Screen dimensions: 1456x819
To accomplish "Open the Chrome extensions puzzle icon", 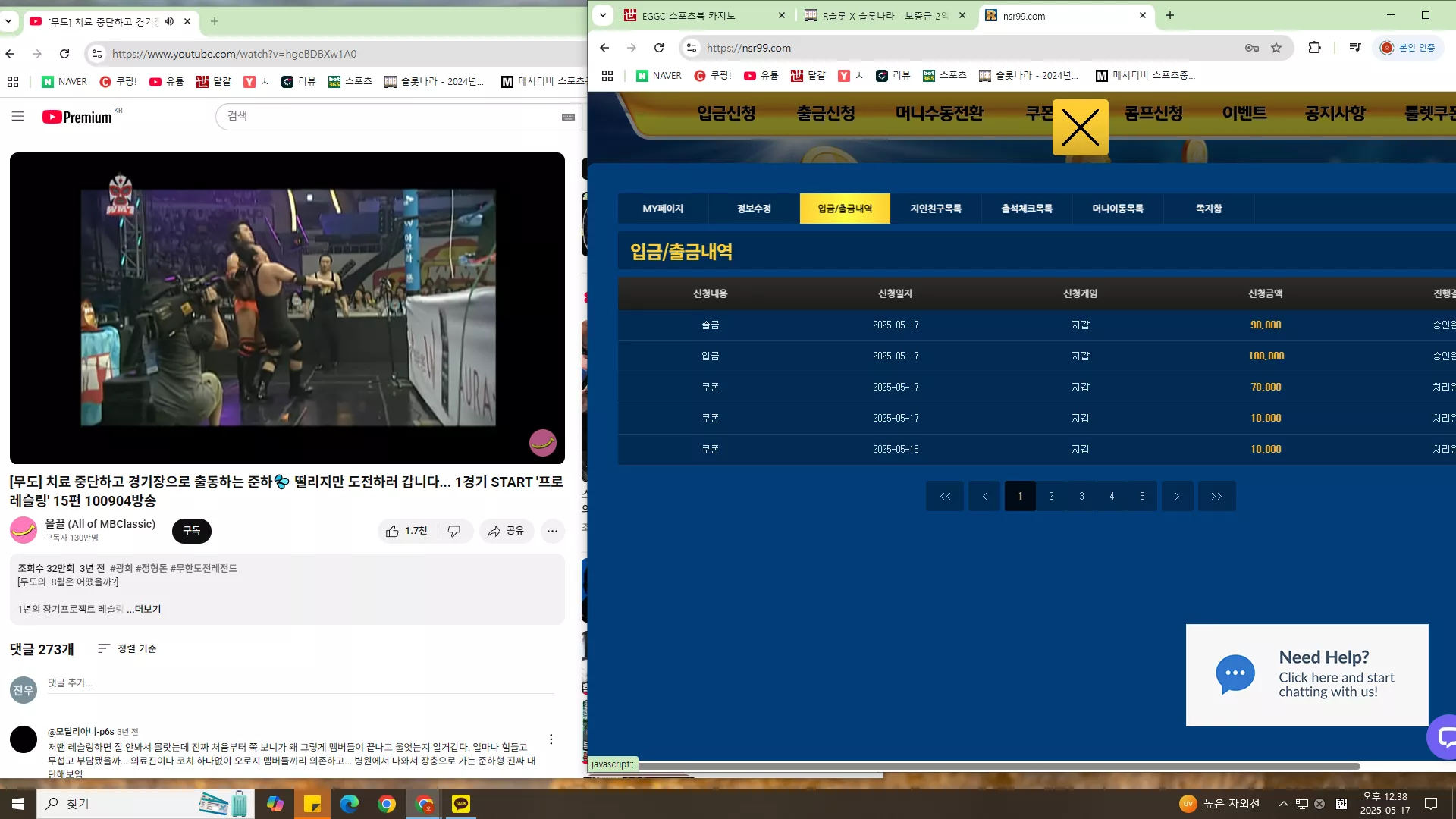I will pyautogui.click(x=1314, y=48).
